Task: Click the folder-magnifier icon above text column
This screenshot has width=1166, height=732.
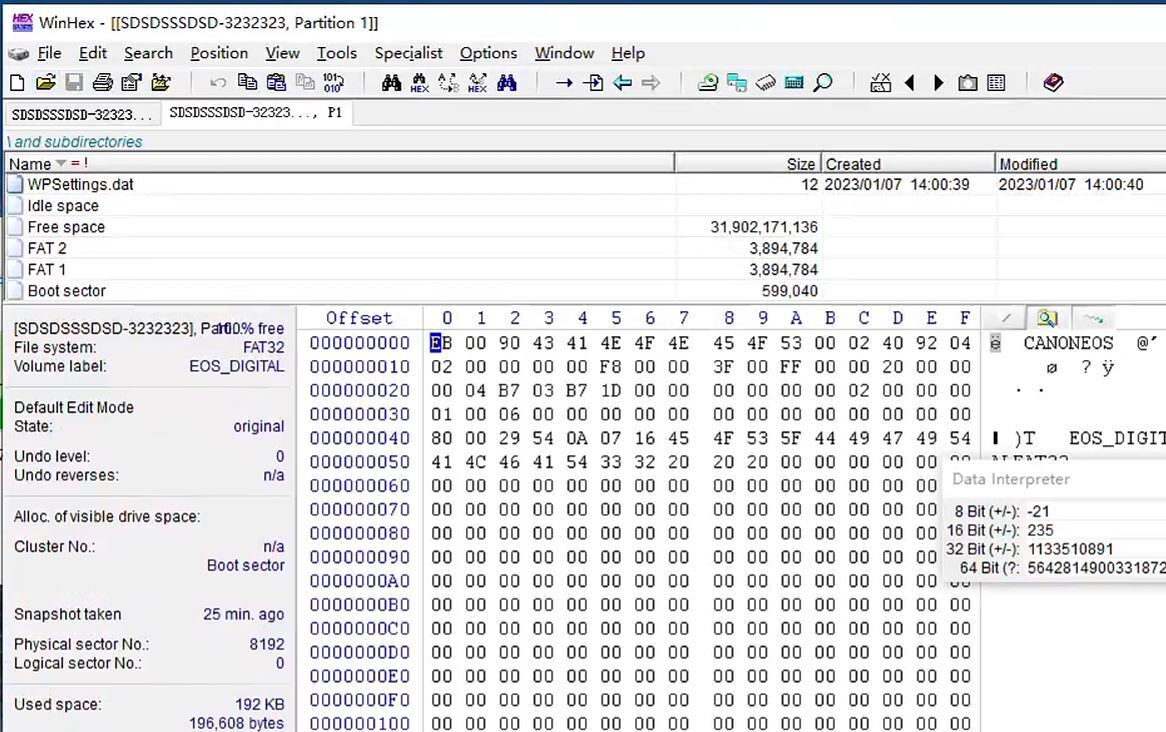Action: coord(1047,318)
